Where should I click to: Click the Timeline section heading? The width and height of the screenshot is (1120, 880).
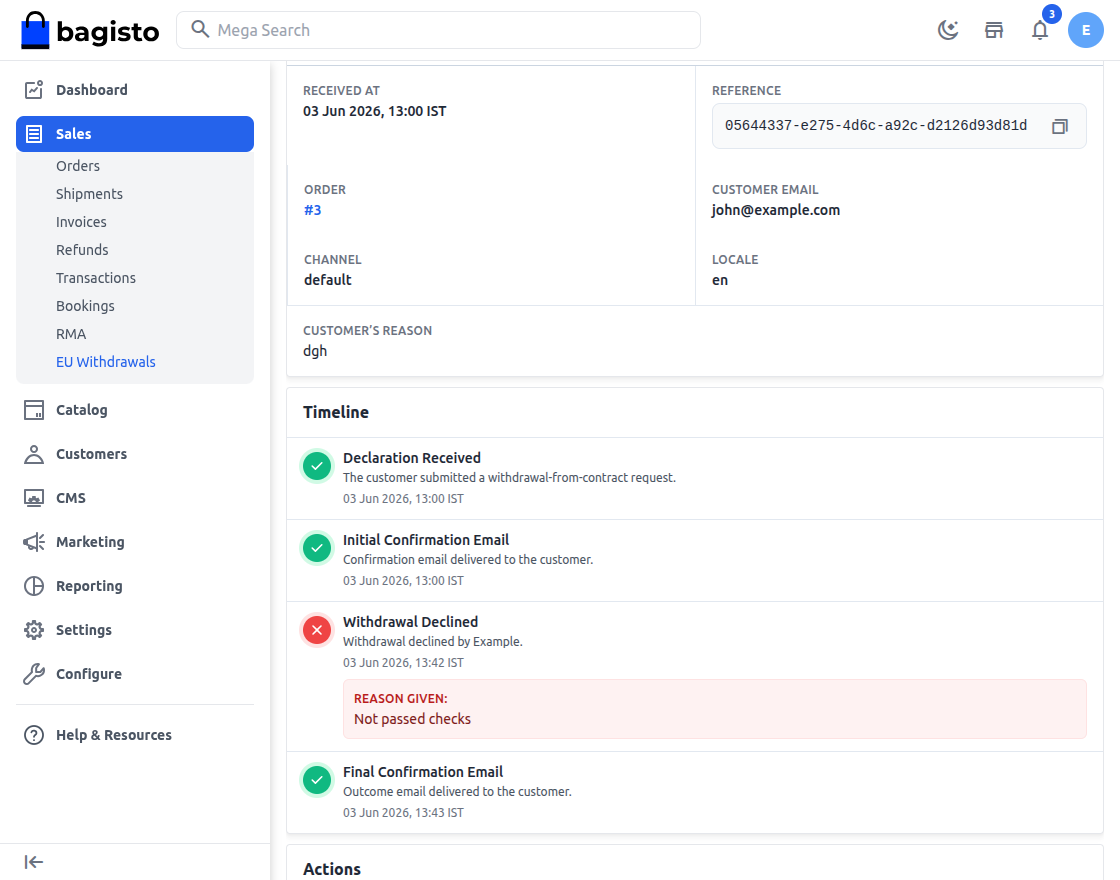(336, 412)
